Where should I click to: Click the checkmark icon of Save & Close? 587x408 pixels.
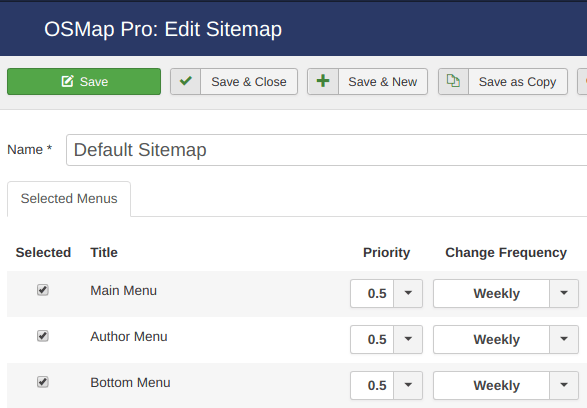pos(186,81)
